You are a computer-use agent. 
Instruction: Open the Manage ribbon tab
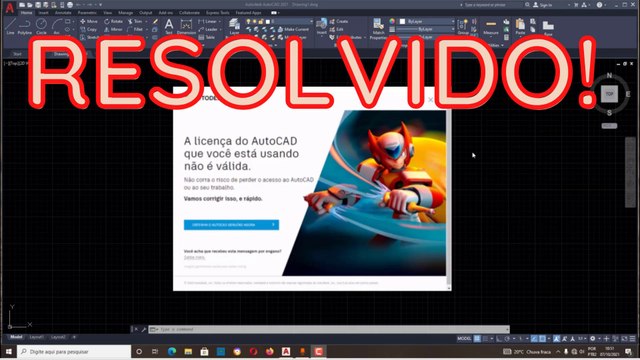click(x=125, y=13)
